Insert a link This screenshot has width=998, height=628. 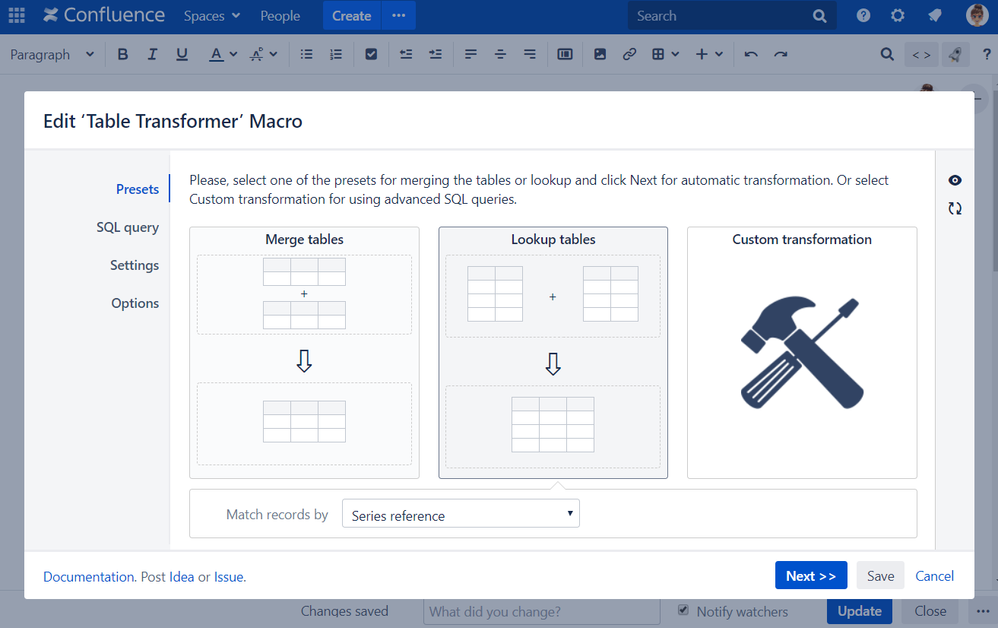point(629,54)
